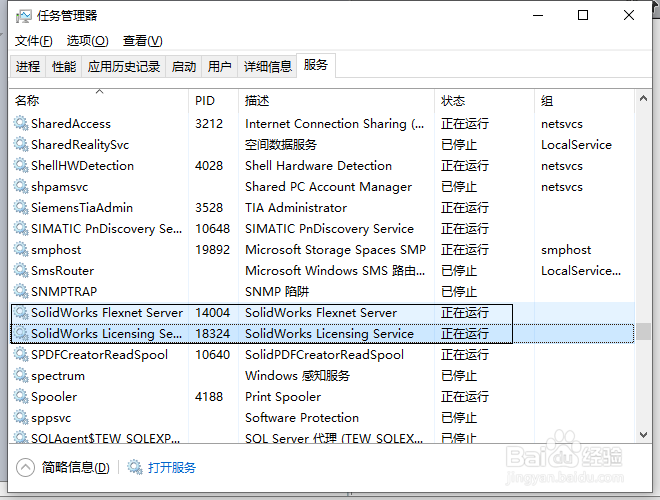660x500 pixels.
Task: Sort services by the 名称 column header
Action: tap(99, 100)
